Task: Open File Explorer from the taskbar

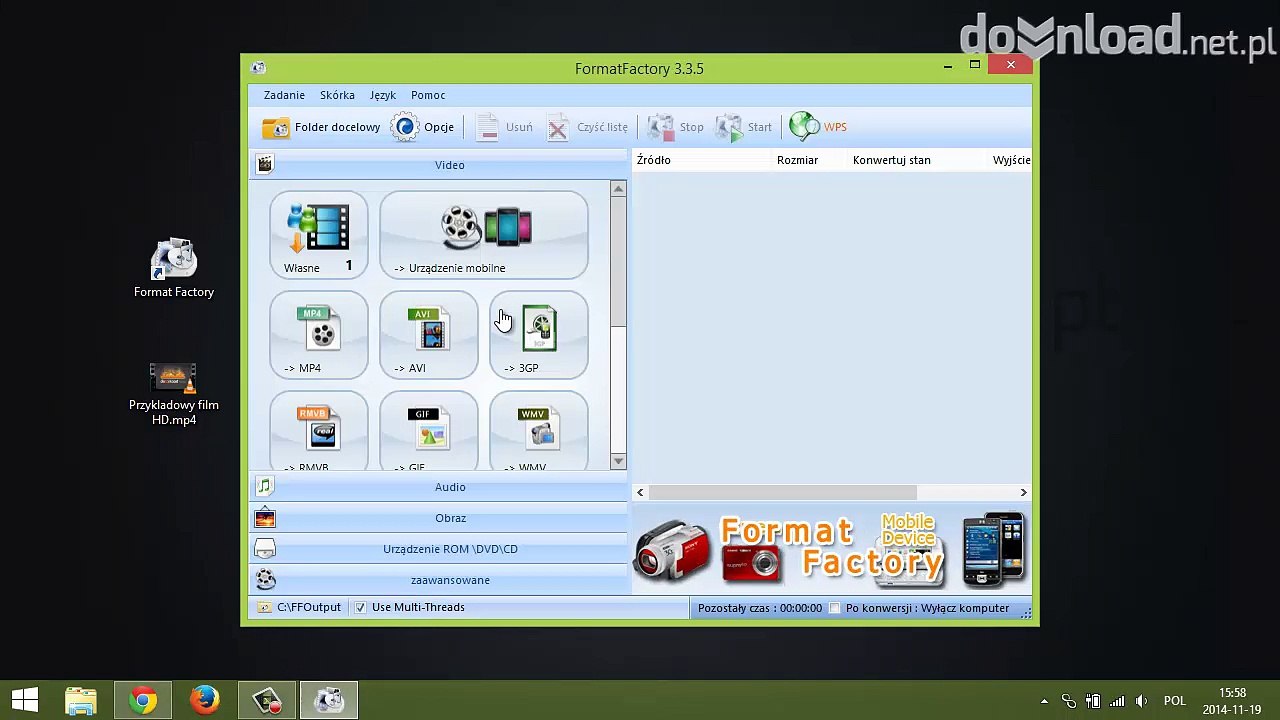Action: point(81,700)
